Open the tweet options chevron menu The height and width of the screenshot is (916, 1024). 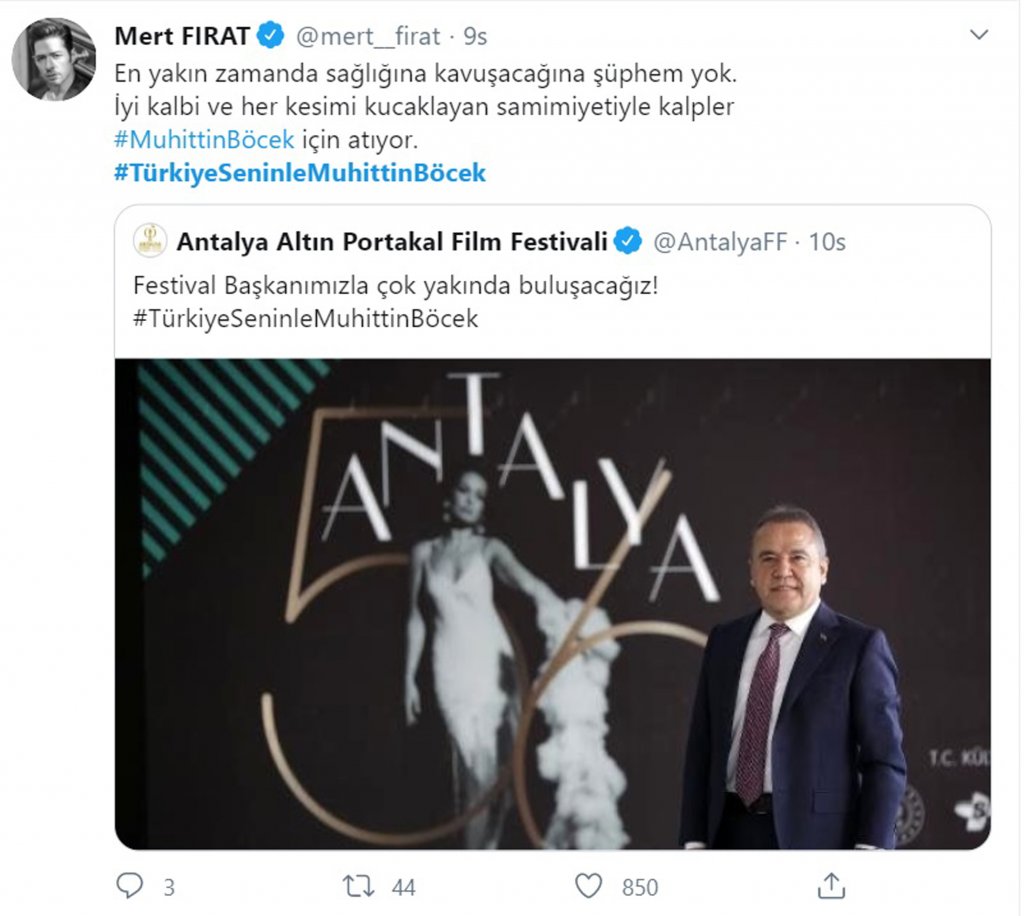[980, 36]
